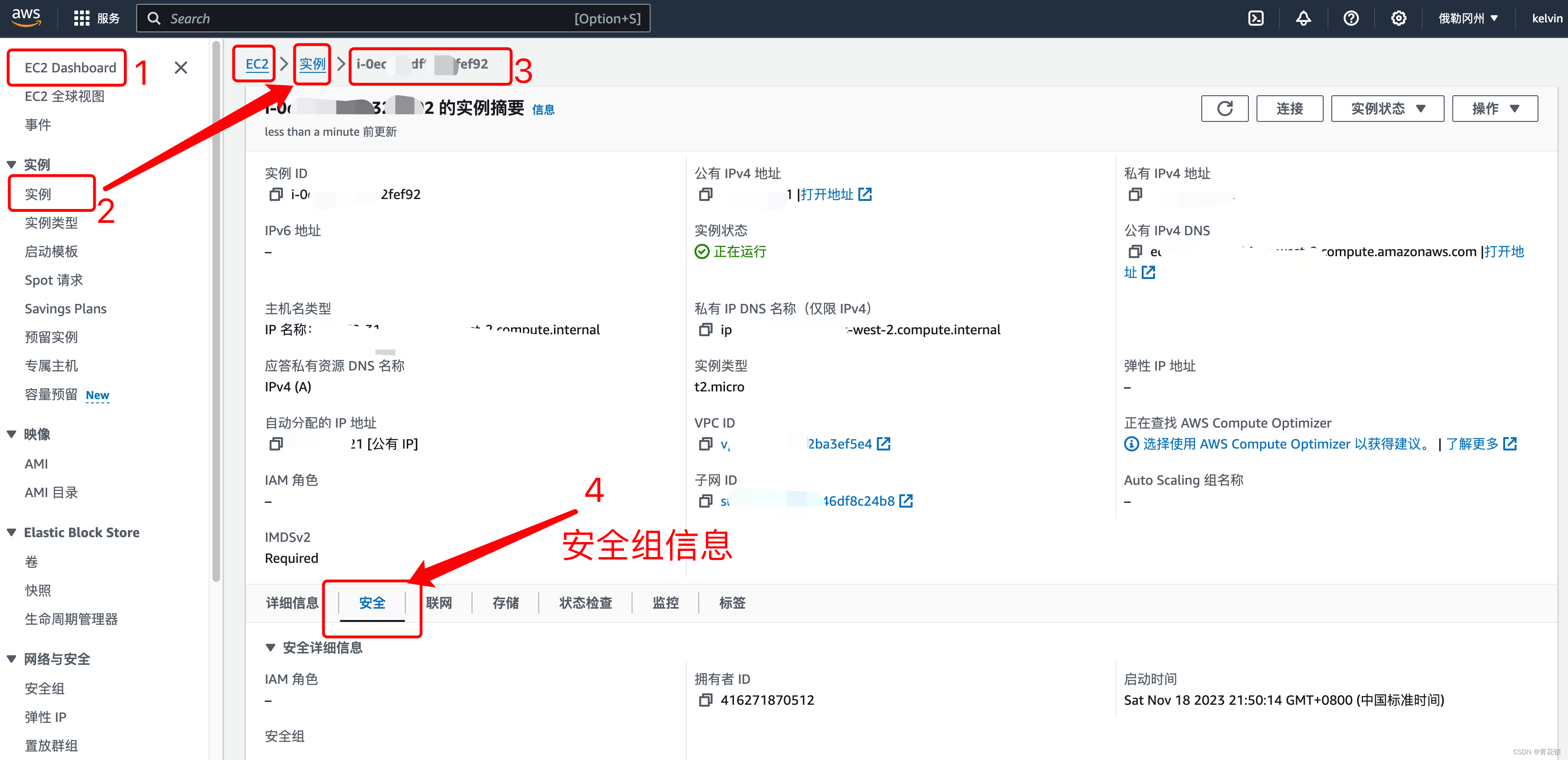Image resolution: width=1568 pixels, height=760 pixels.
Task: Open 启动模板 in sidebar
Action: [51, 251]
